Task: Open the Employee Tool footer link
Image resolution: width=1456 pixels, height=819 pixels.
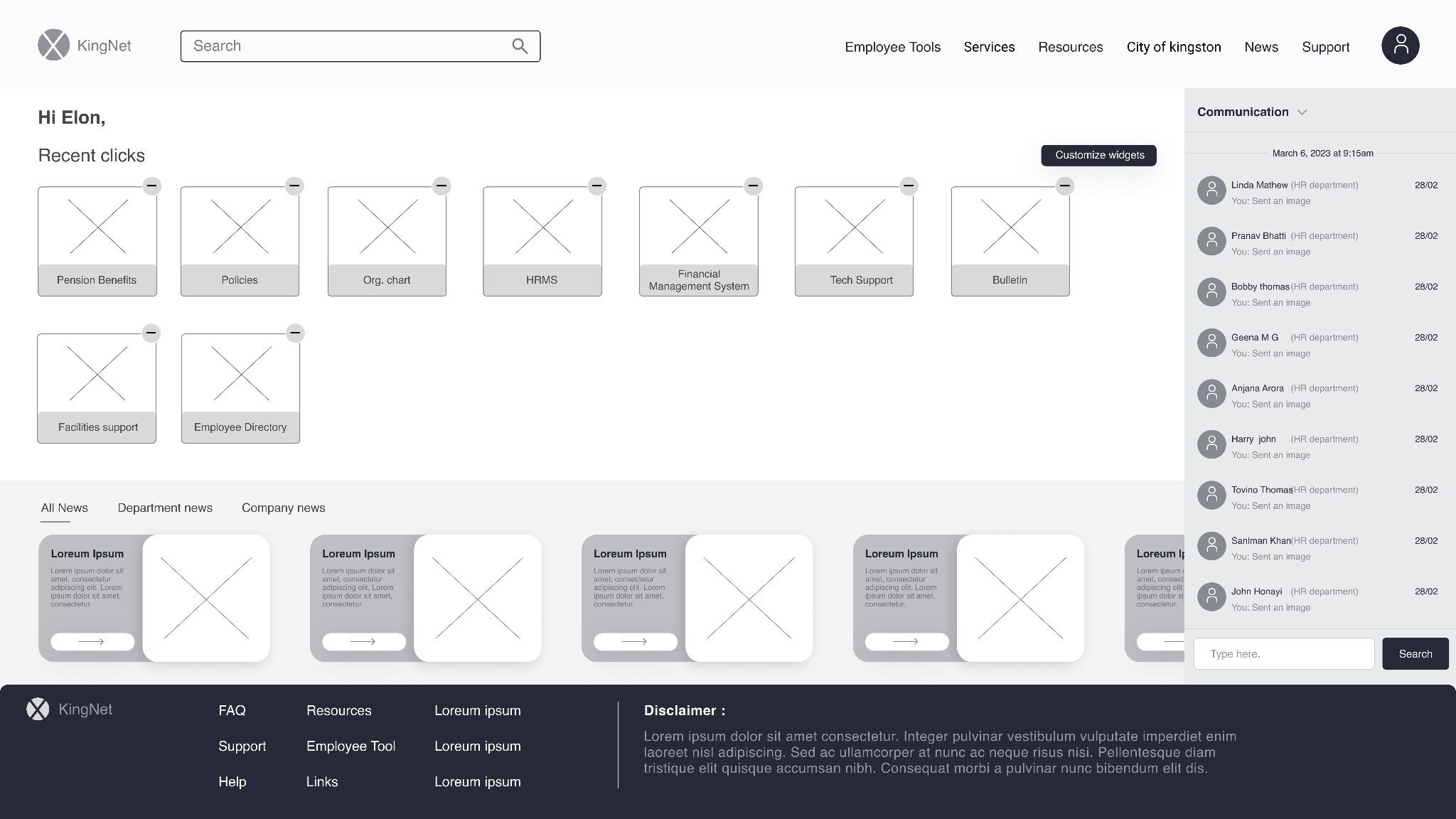Action: tap(351, 746)
